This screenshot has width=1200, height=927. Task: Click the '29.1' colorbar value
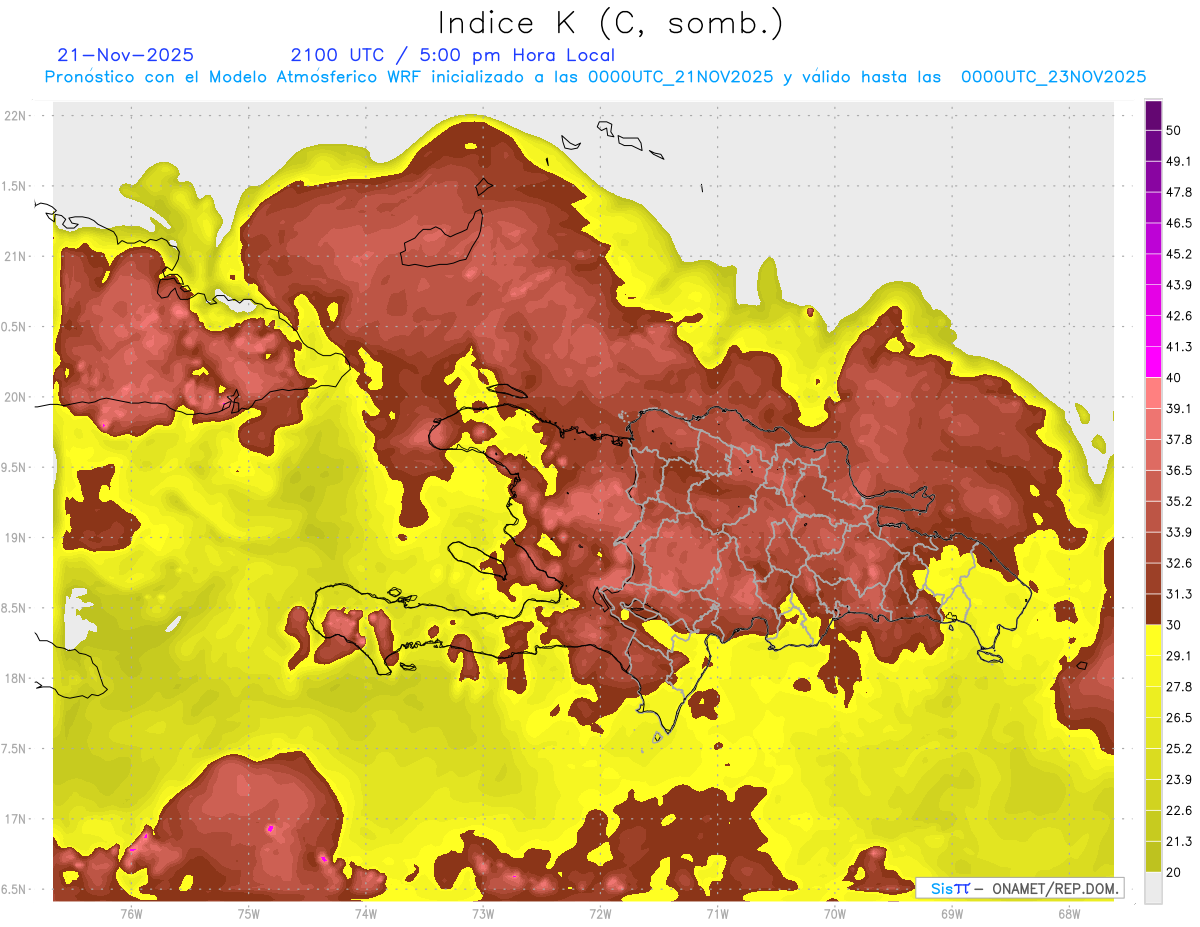click(x=1179, y=655)
